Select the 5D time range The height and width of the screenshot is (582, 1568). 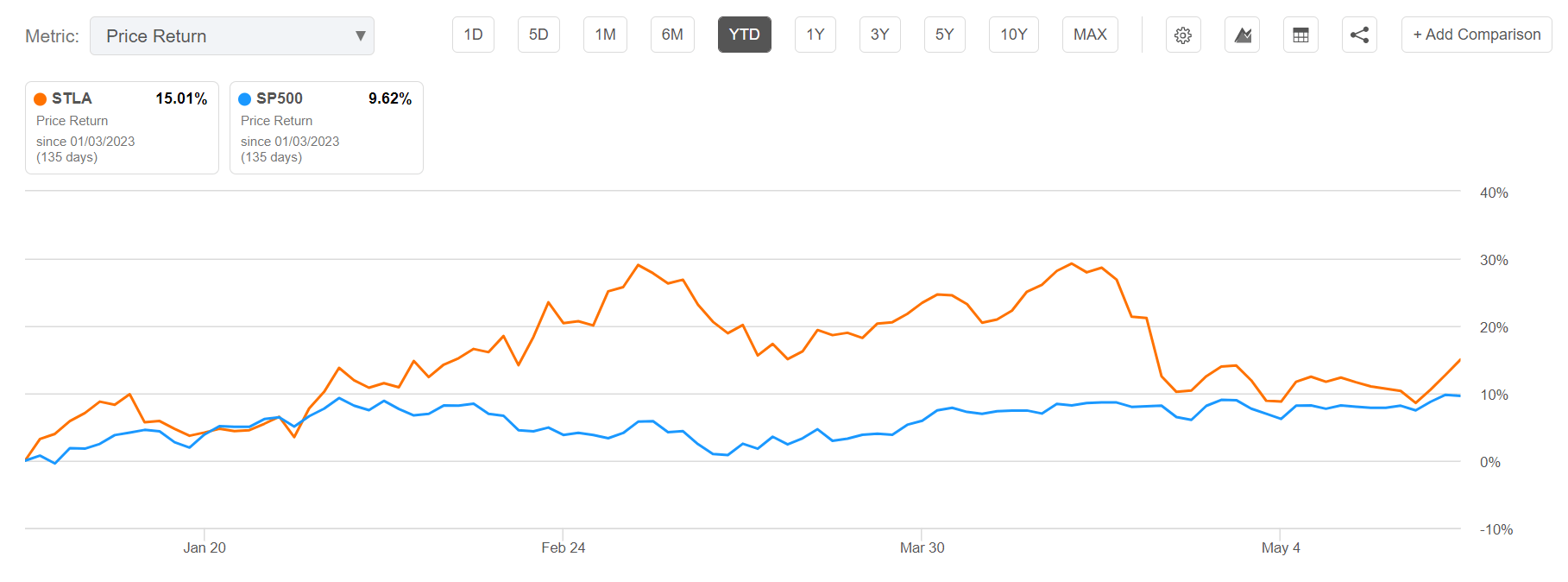538,35
